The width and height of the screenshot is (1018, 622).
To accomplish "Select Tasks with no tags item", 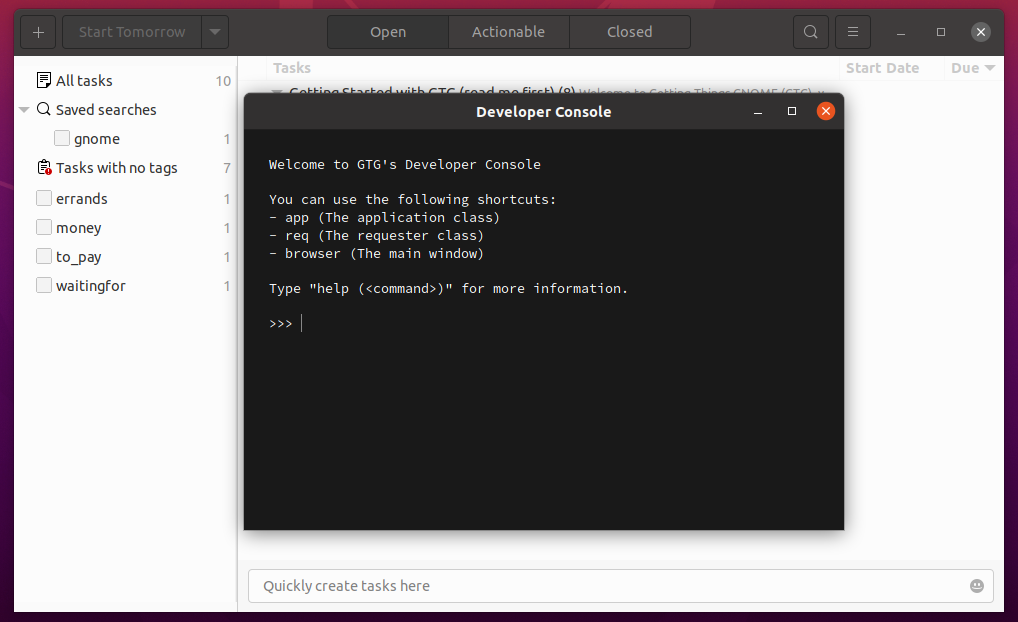I will 116,168.
